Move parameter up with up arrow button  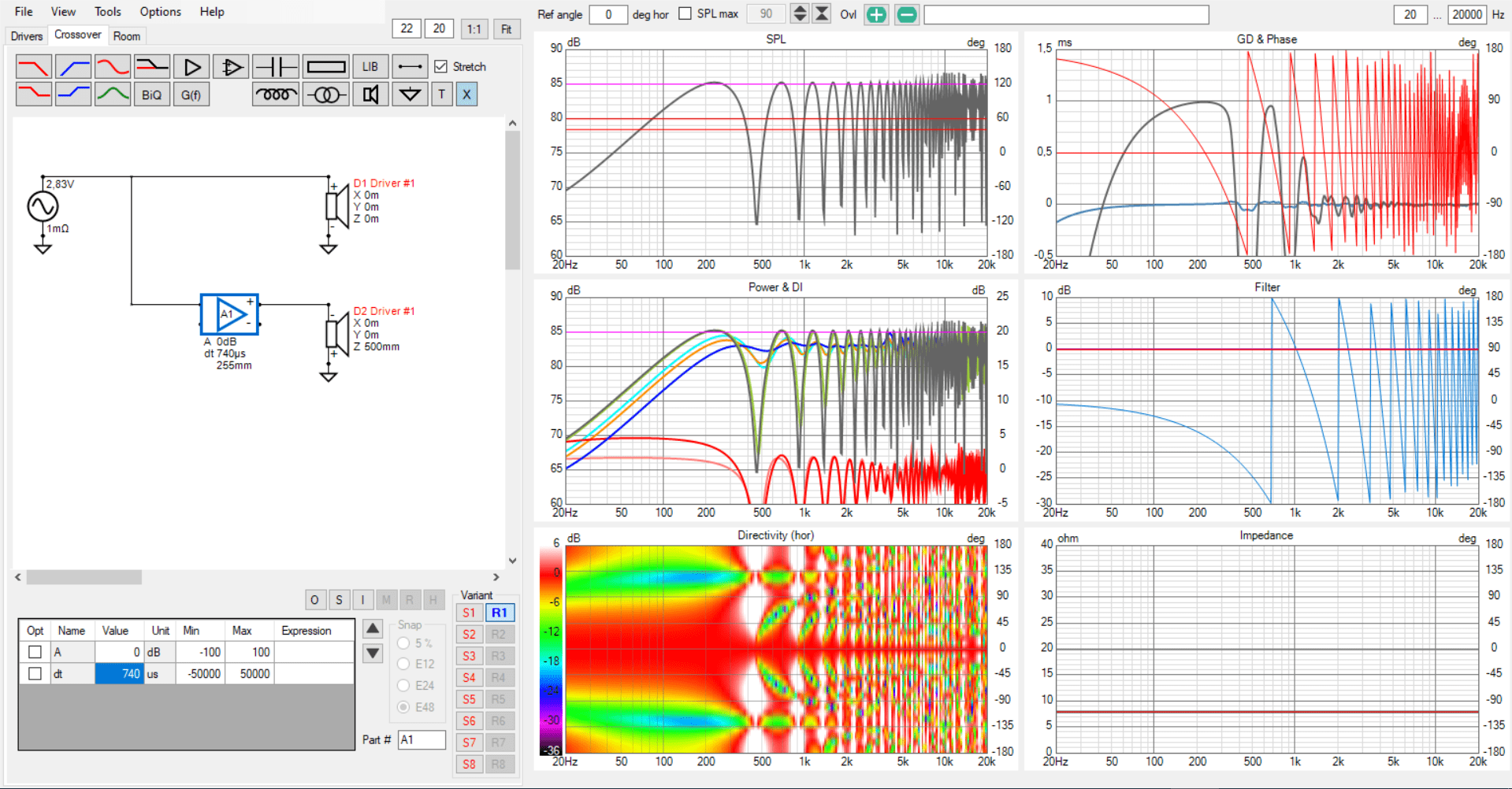point(373,628)
